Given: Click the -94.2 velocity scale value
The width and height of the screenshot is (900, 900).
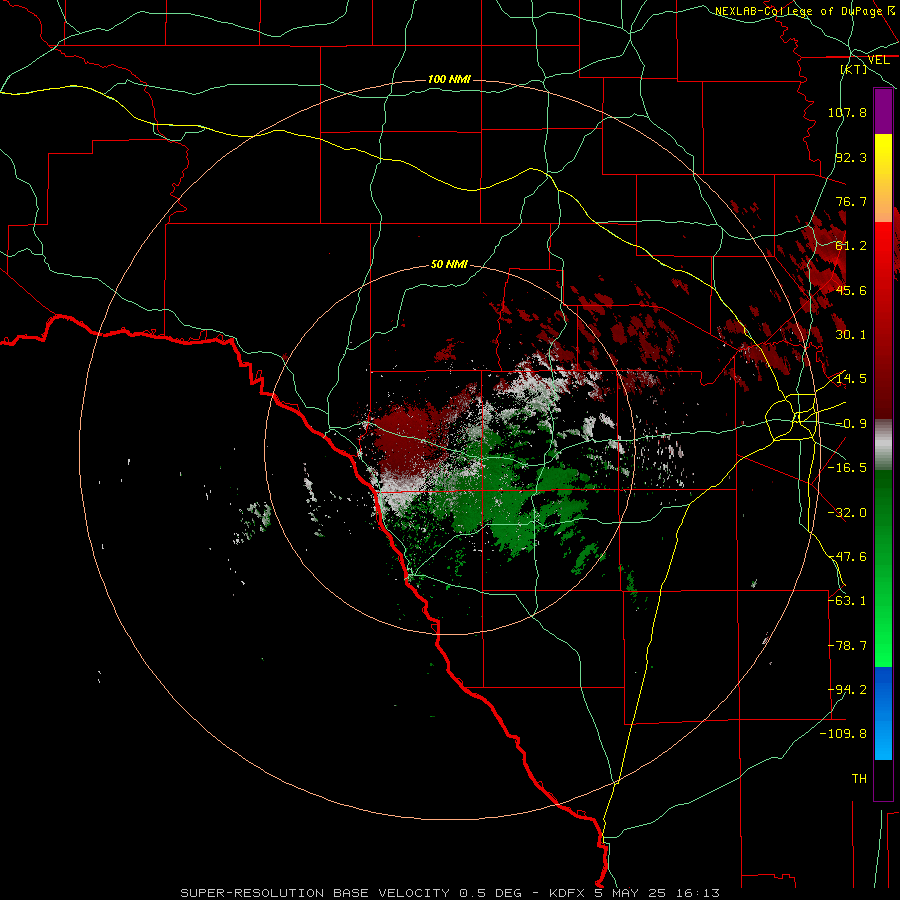Looking at the screenshot, I should (x=847, y=690).
